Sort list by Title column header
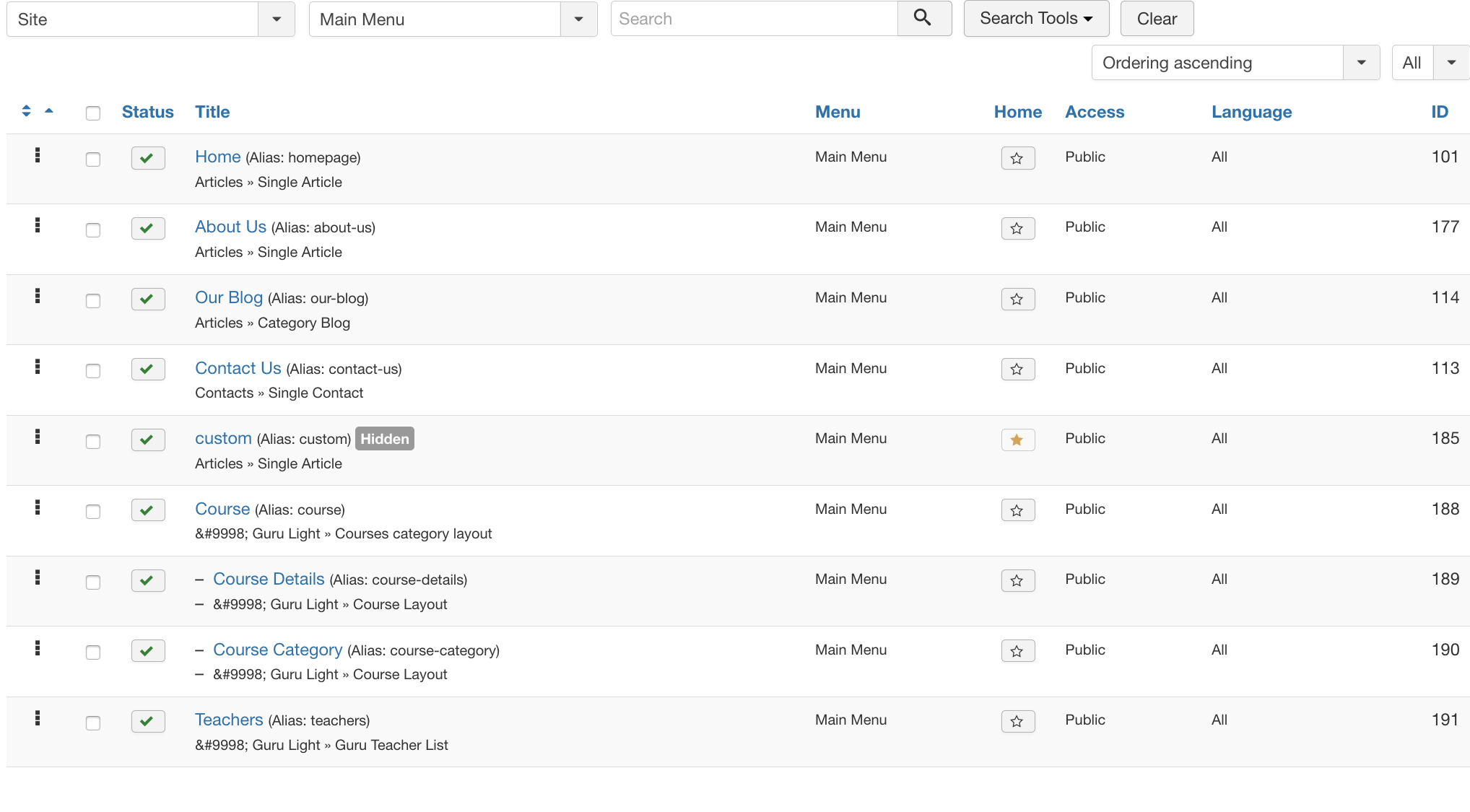The height and width of the screenshot is (812, 1470). click(x=212, y=112)
